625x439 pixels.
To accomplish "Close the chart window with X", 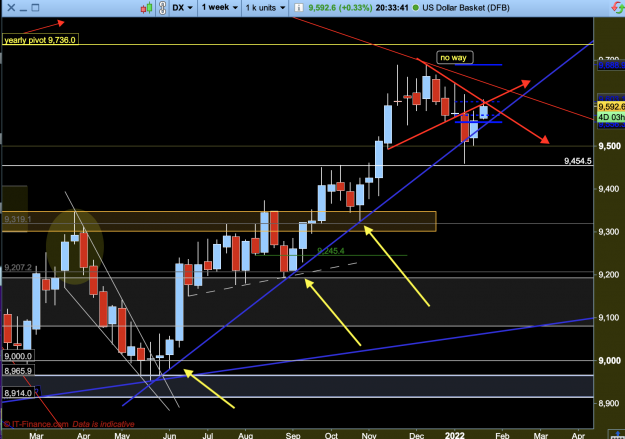I will pyautogui.click(x=11, y=8).
